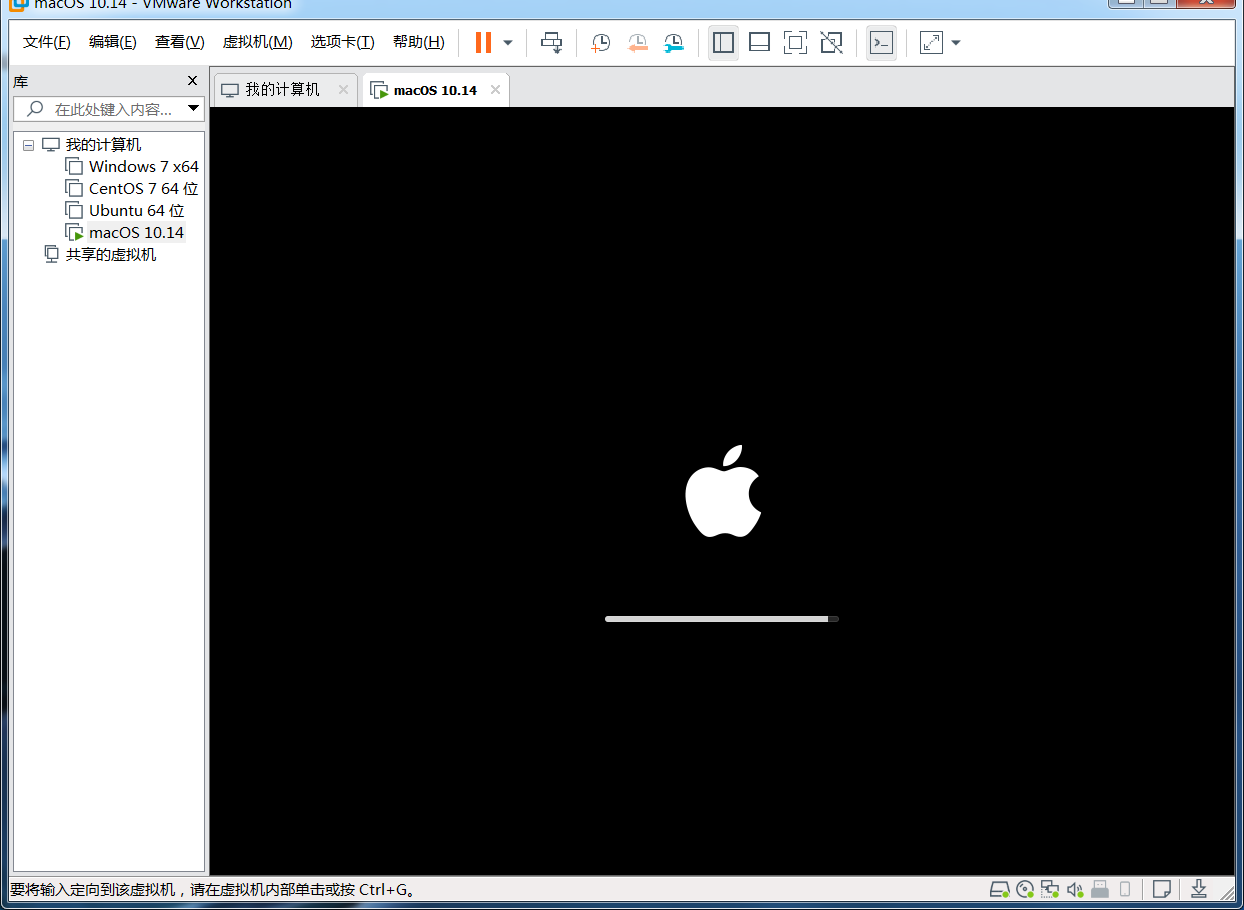Open the snapshot manager

(x=673, y=42)
